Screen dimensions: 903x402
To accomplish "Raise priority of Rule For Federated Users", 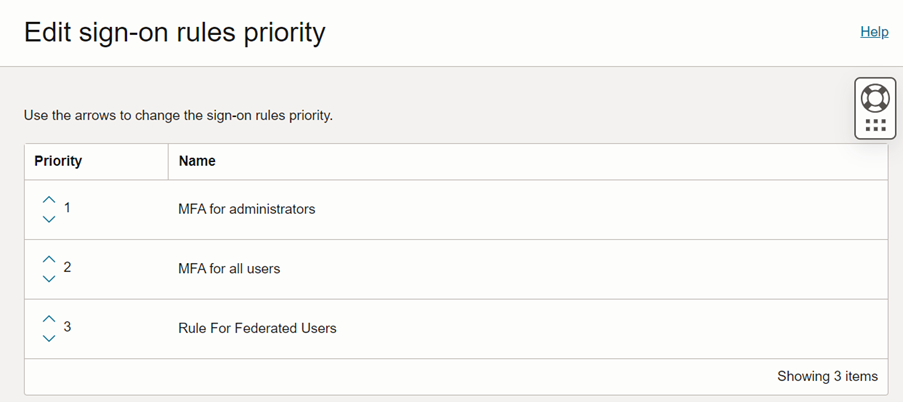I will pos(49,318).
